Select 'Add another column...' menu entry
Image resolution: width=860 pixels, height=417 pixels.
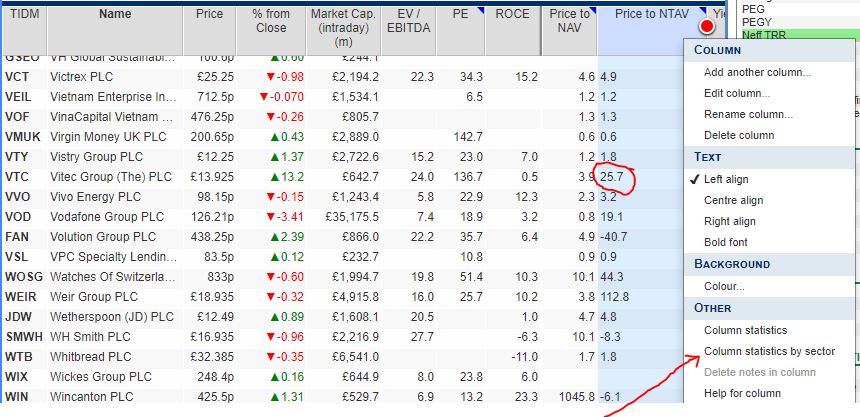click(757, 72)
